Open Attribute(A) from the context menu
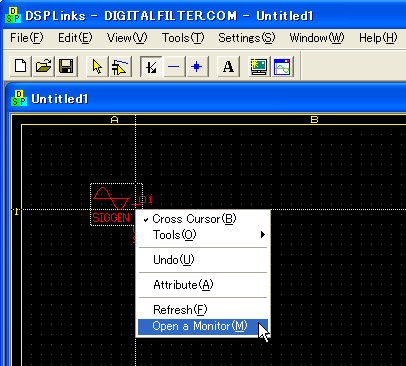Screen dimensions: 406x366 (203, 285)
